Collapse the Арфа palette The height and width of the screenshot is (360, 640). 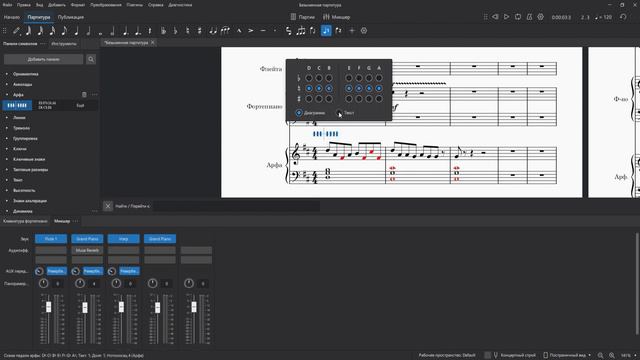pos(7,95)
